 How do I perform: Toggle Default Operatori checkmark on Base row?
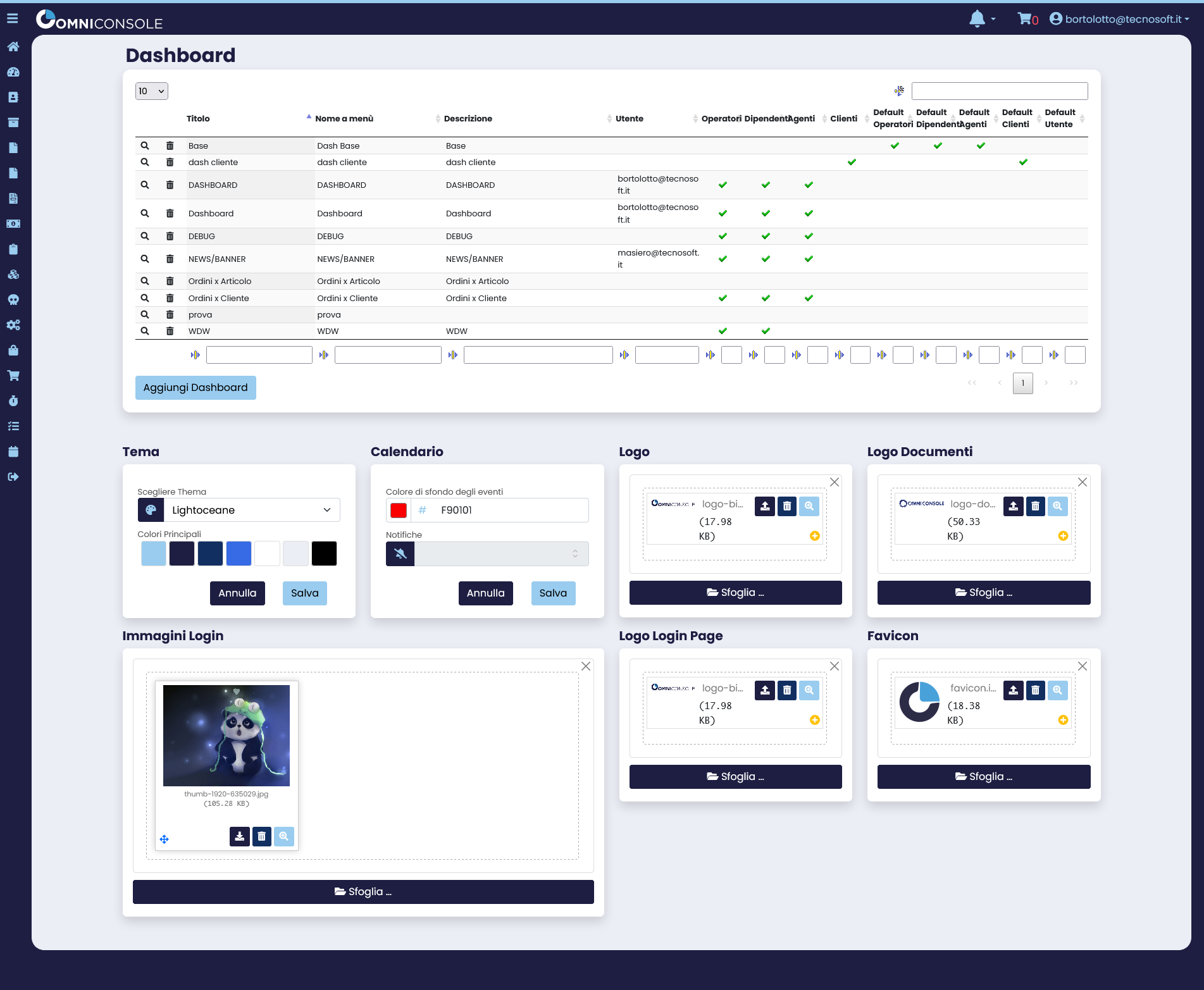click(894, 145)
